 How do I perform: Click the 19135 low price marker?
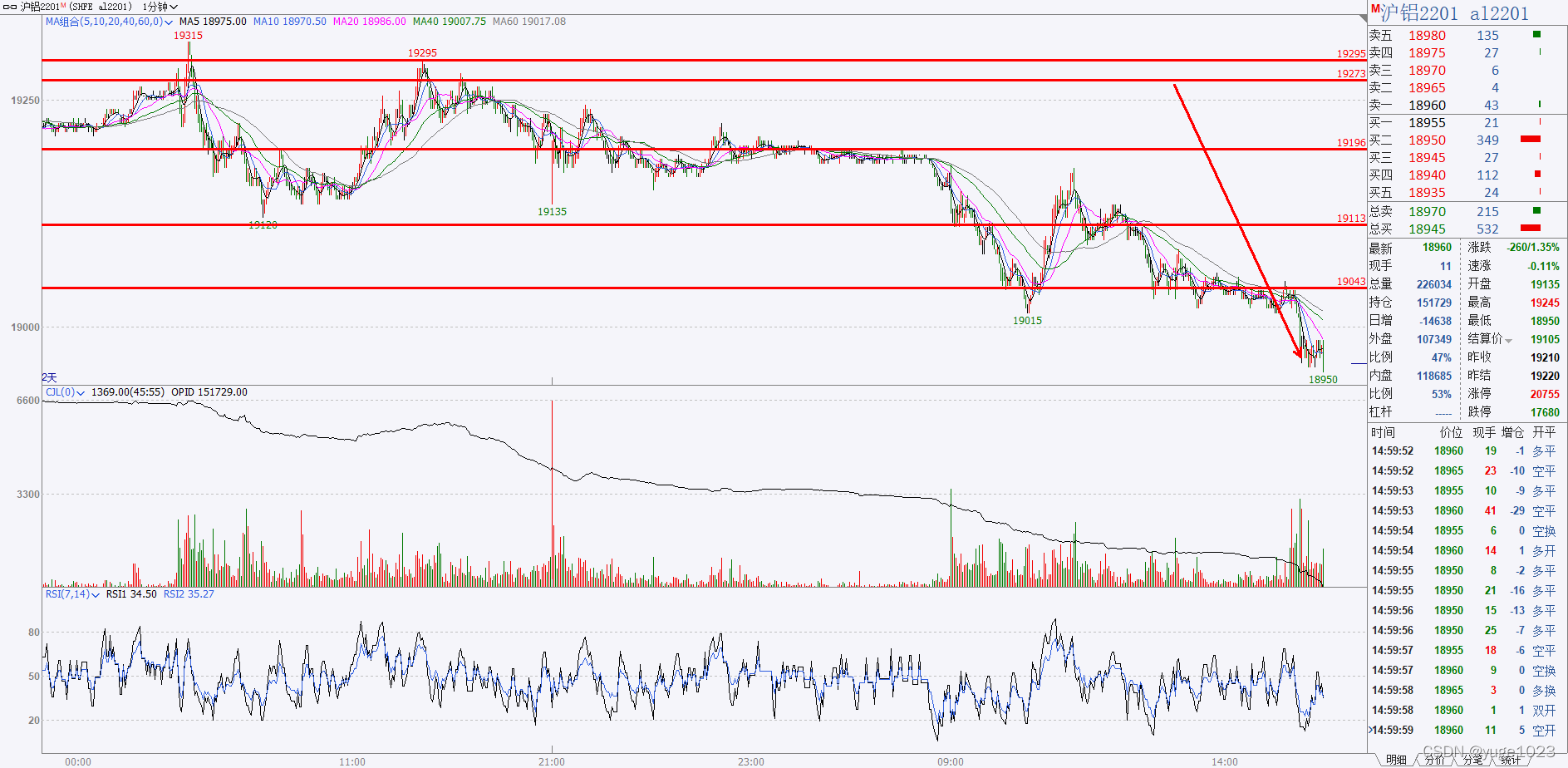[552, 212]
